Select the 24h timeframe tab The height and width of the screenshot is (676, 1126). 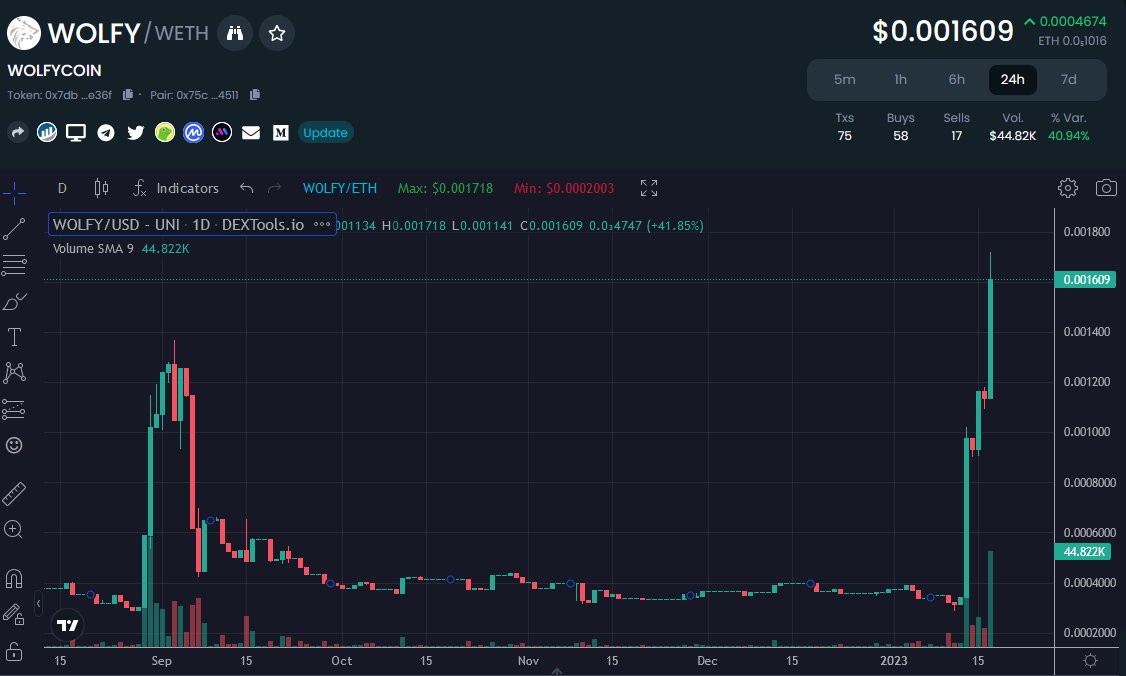point(1013,79)
